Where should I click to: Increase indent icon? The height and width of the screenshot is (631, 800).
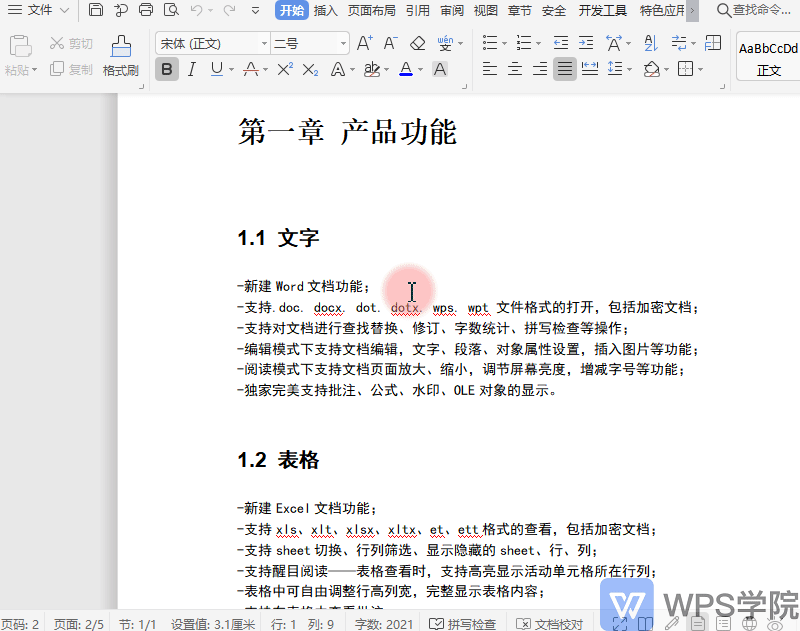click(x=586, y=43)
